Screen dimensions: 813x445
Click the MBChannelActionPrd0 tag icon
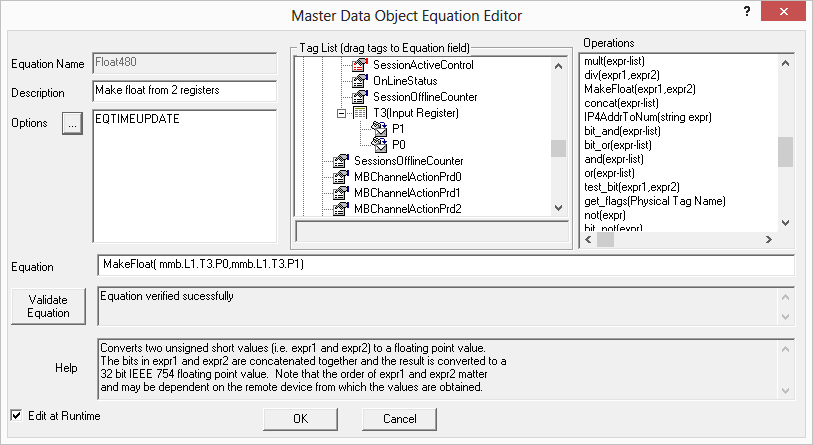click(x=341, y=177)
